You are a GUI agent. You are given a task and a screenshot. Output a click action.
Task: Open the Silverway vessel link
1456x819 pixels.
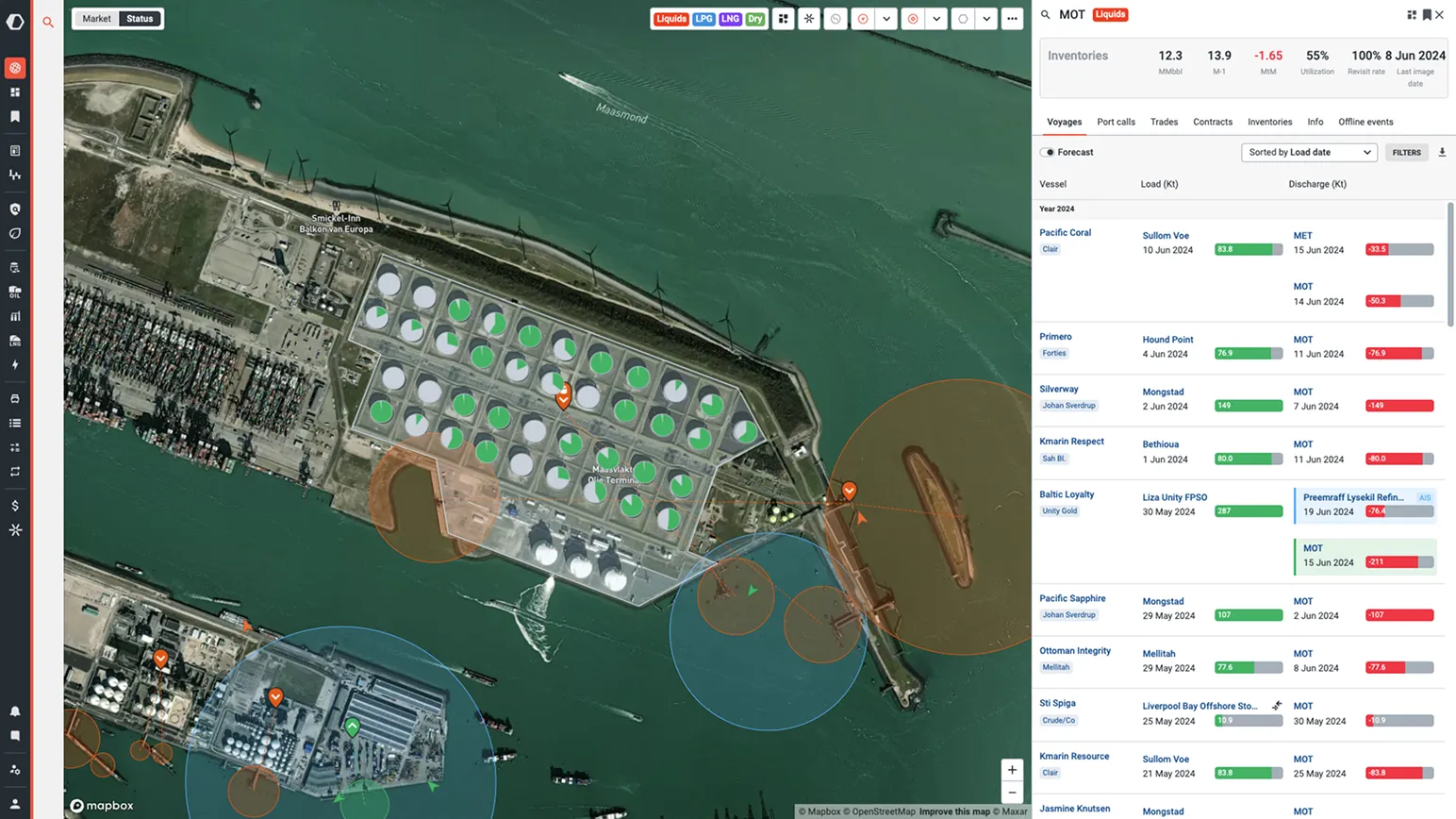pyautogui.click(x=1058, y=389)
